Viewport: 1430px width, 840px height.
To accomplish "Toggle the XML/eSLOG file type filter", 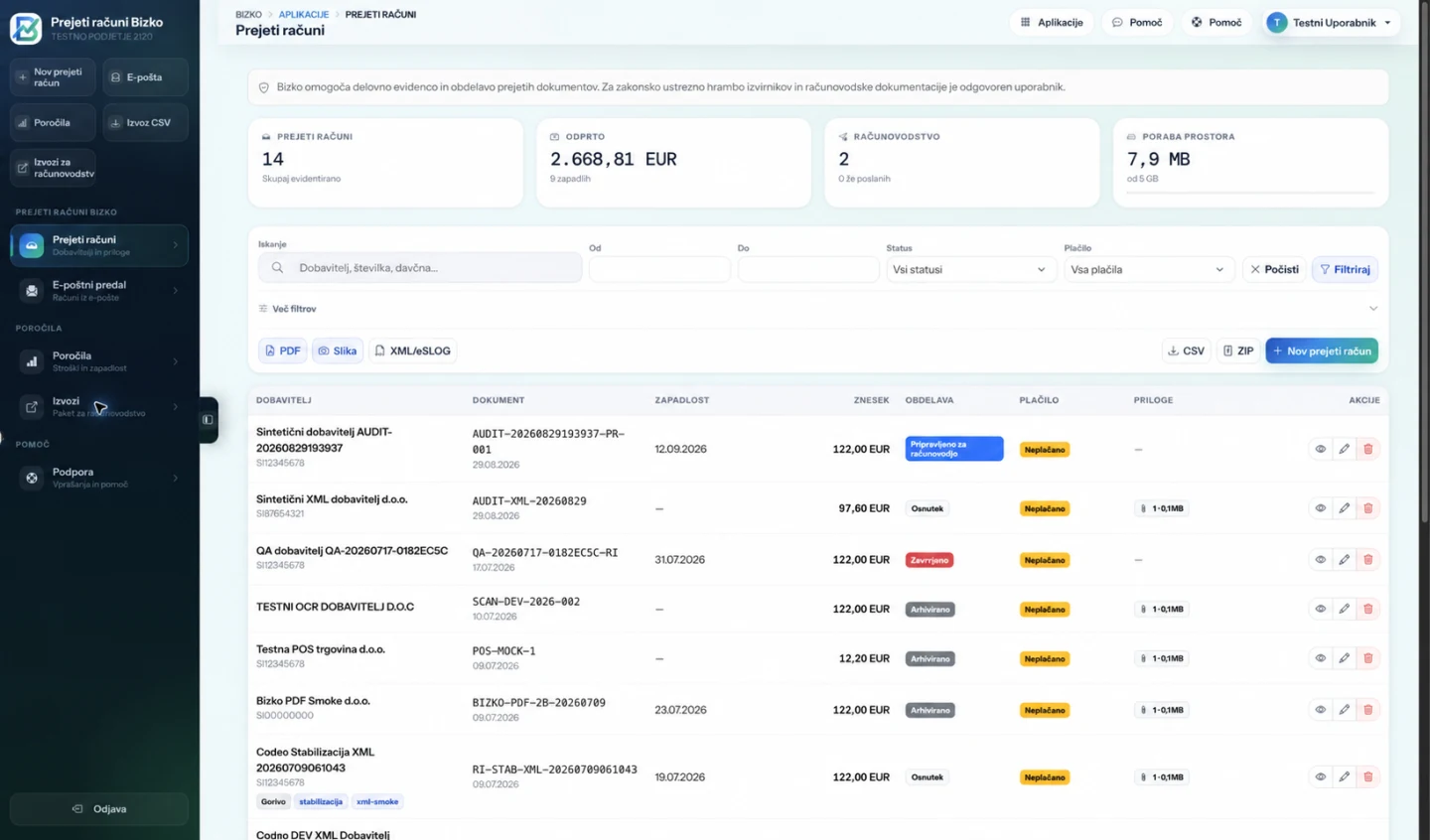I will pos(413,350).
